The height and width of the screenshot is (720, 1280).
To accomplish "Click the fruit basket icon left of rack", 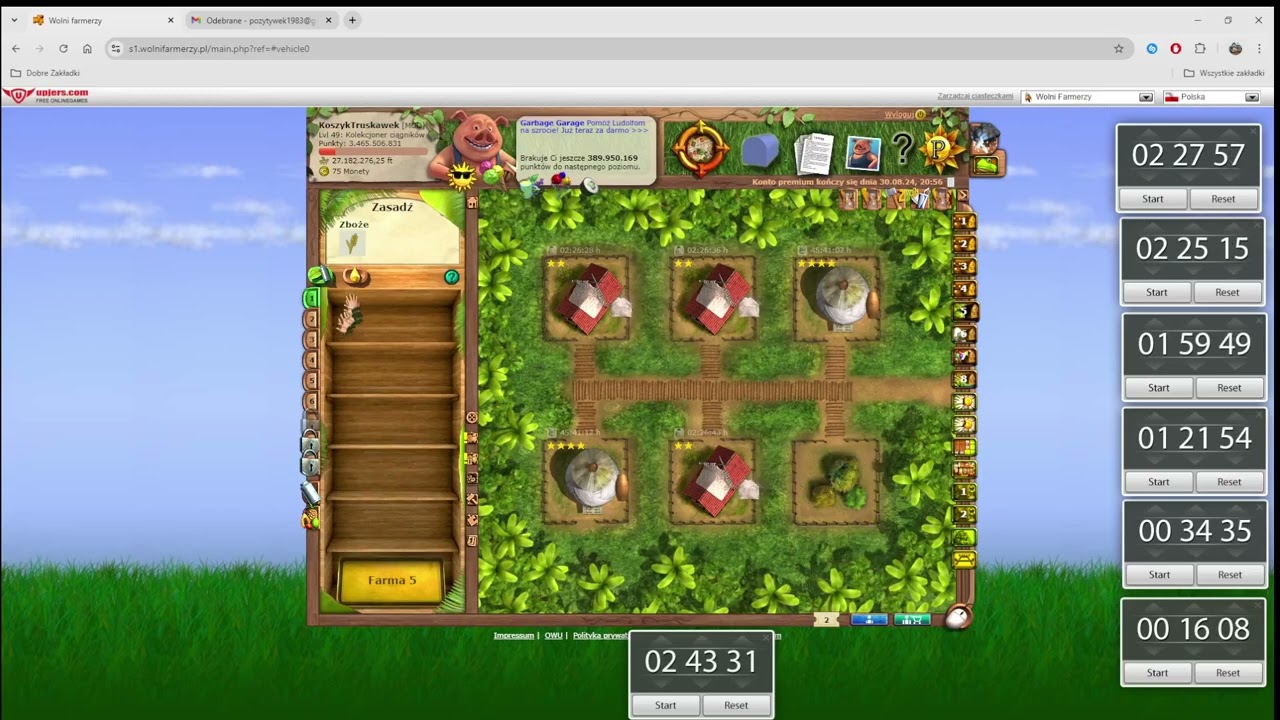I will pos(310,519).
